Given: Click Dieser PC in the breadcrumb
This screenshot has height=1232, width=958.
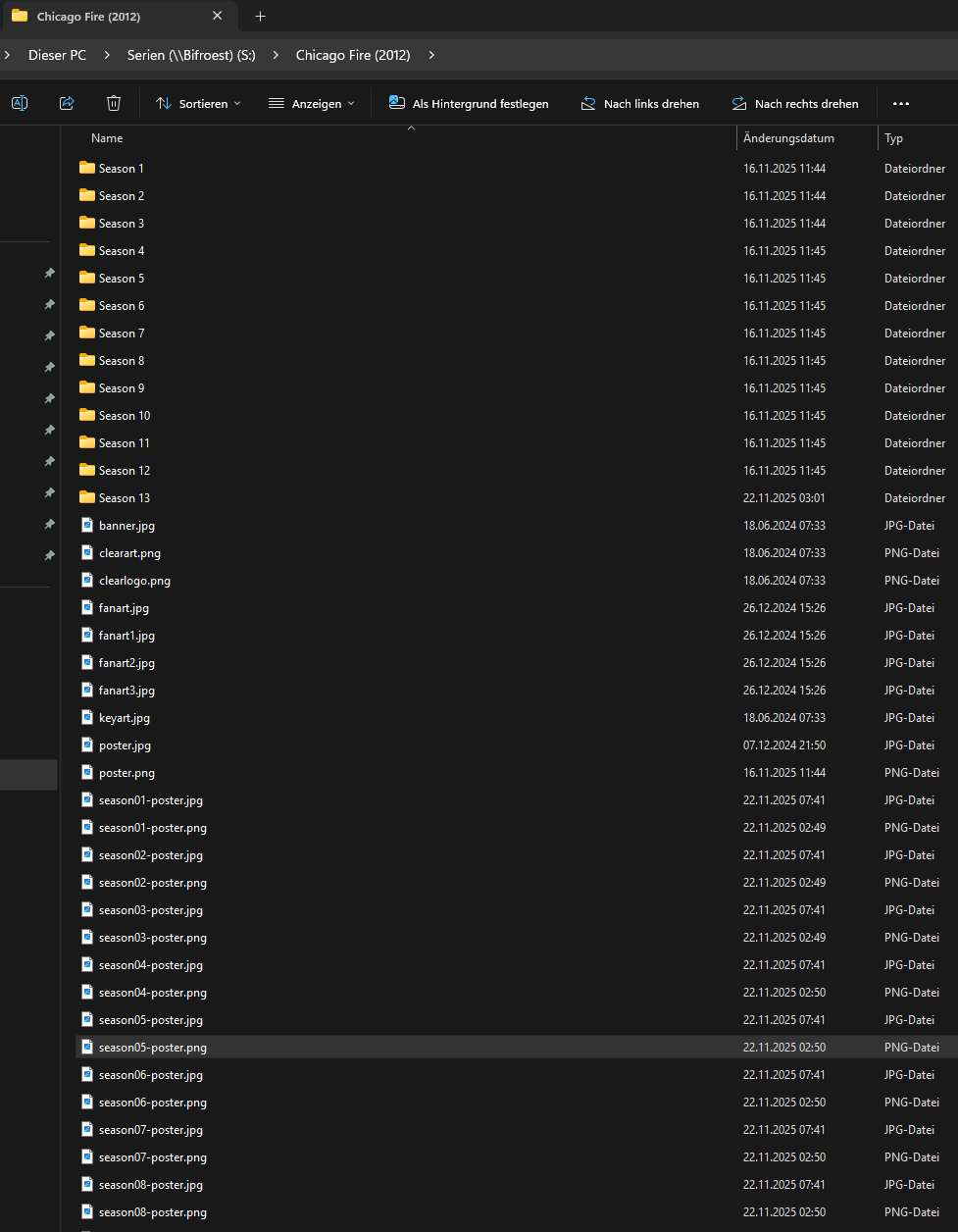Looking at the screenshot, I should tap(57, 55).
